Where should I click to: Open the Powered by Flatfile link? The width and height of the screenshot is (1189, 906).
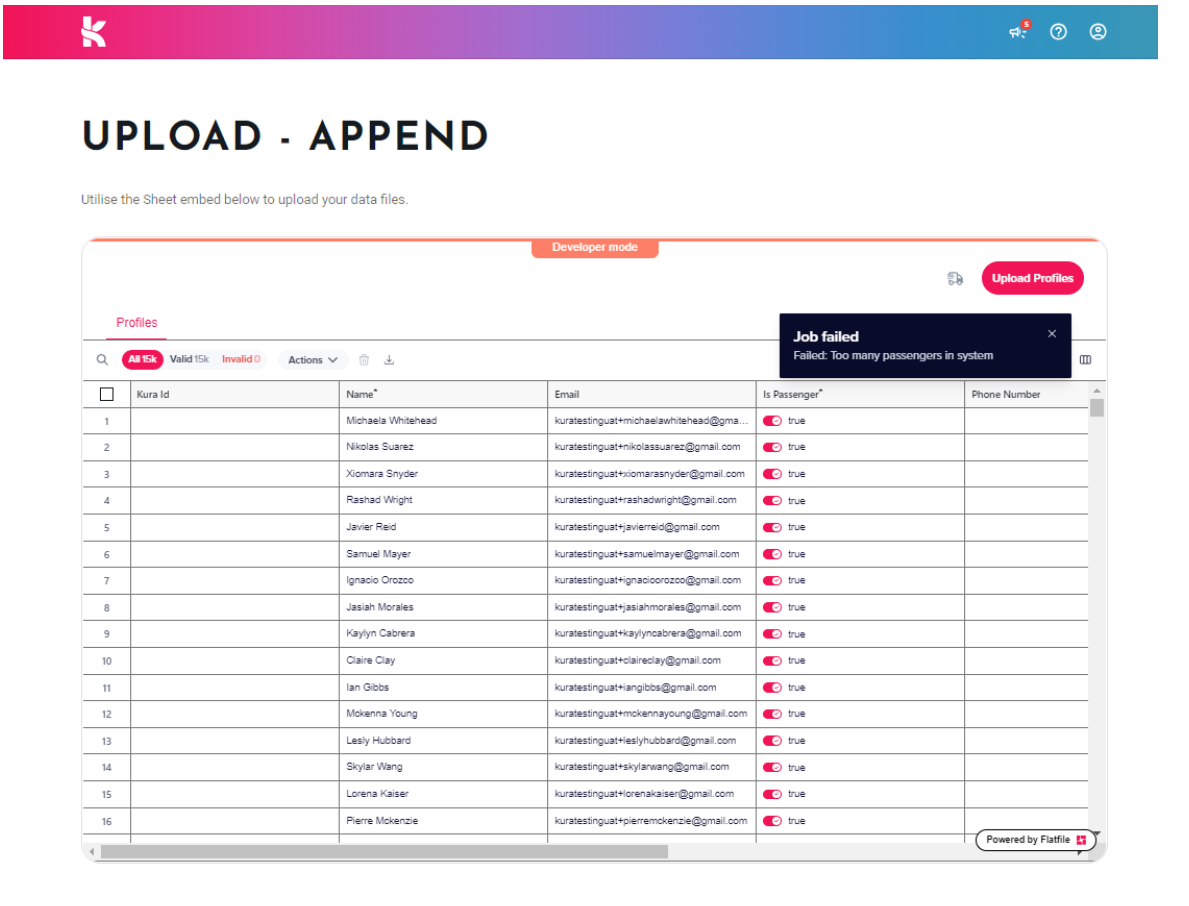(1035, 840)
